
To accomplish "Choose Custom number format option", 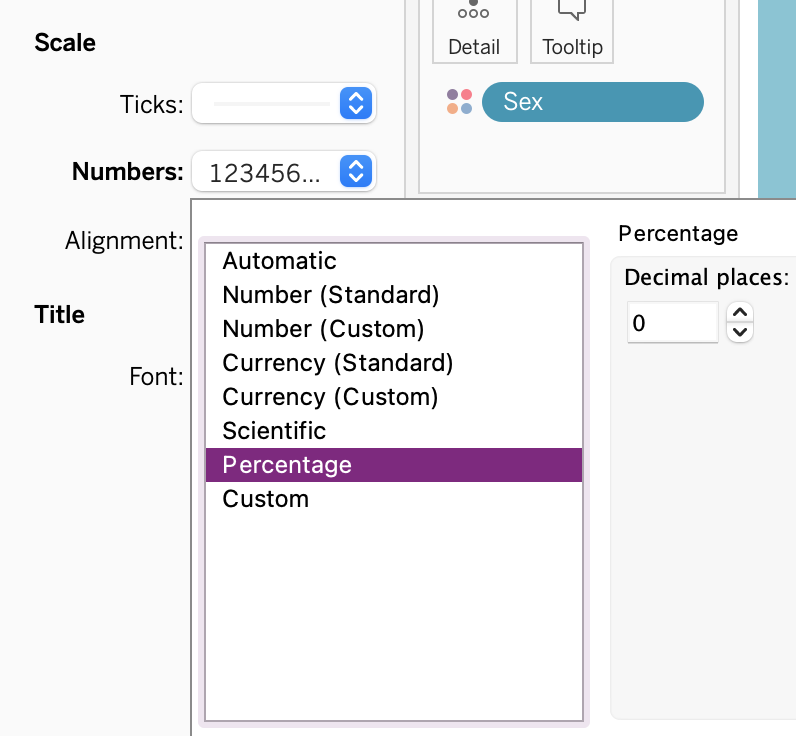I will pos(266,499).
